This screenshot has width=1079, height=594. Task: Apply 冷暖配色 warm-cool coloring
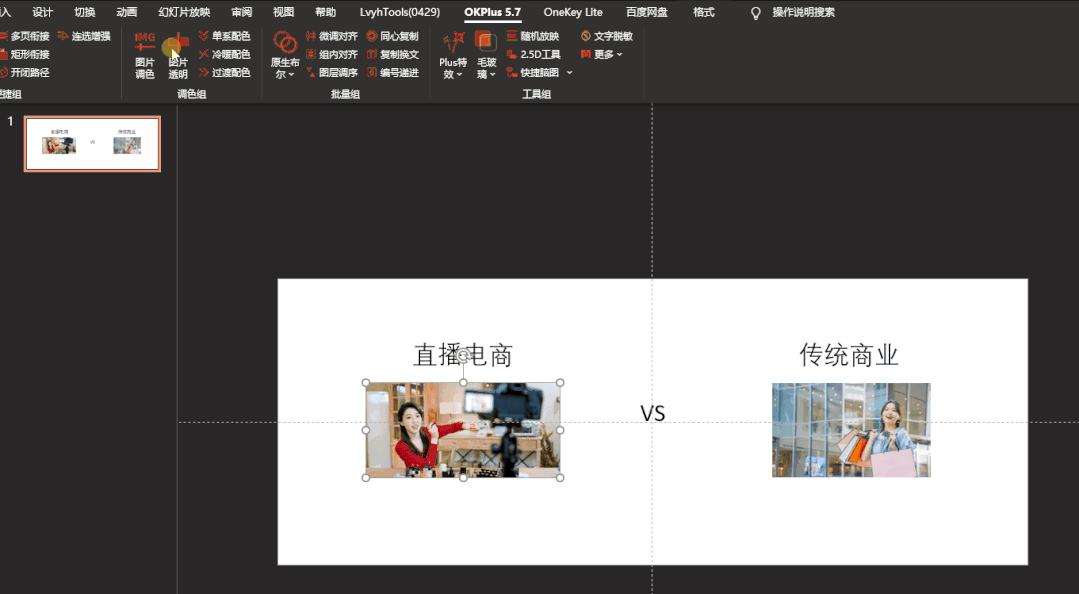(x=225, y=54)
